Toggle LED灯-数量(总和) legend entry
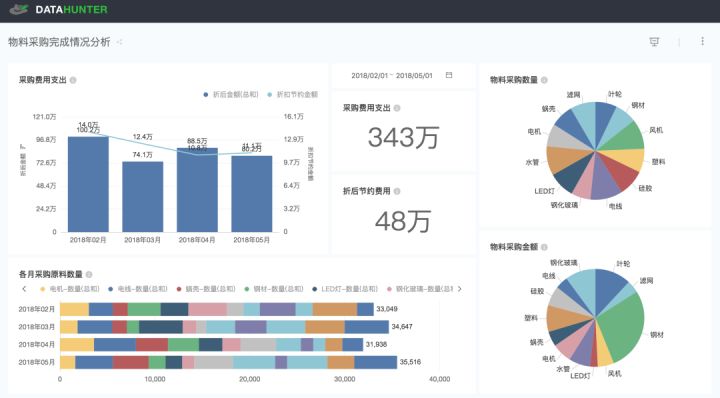The height and width of the screenshot is (398, 720). [x=345, y=289]
